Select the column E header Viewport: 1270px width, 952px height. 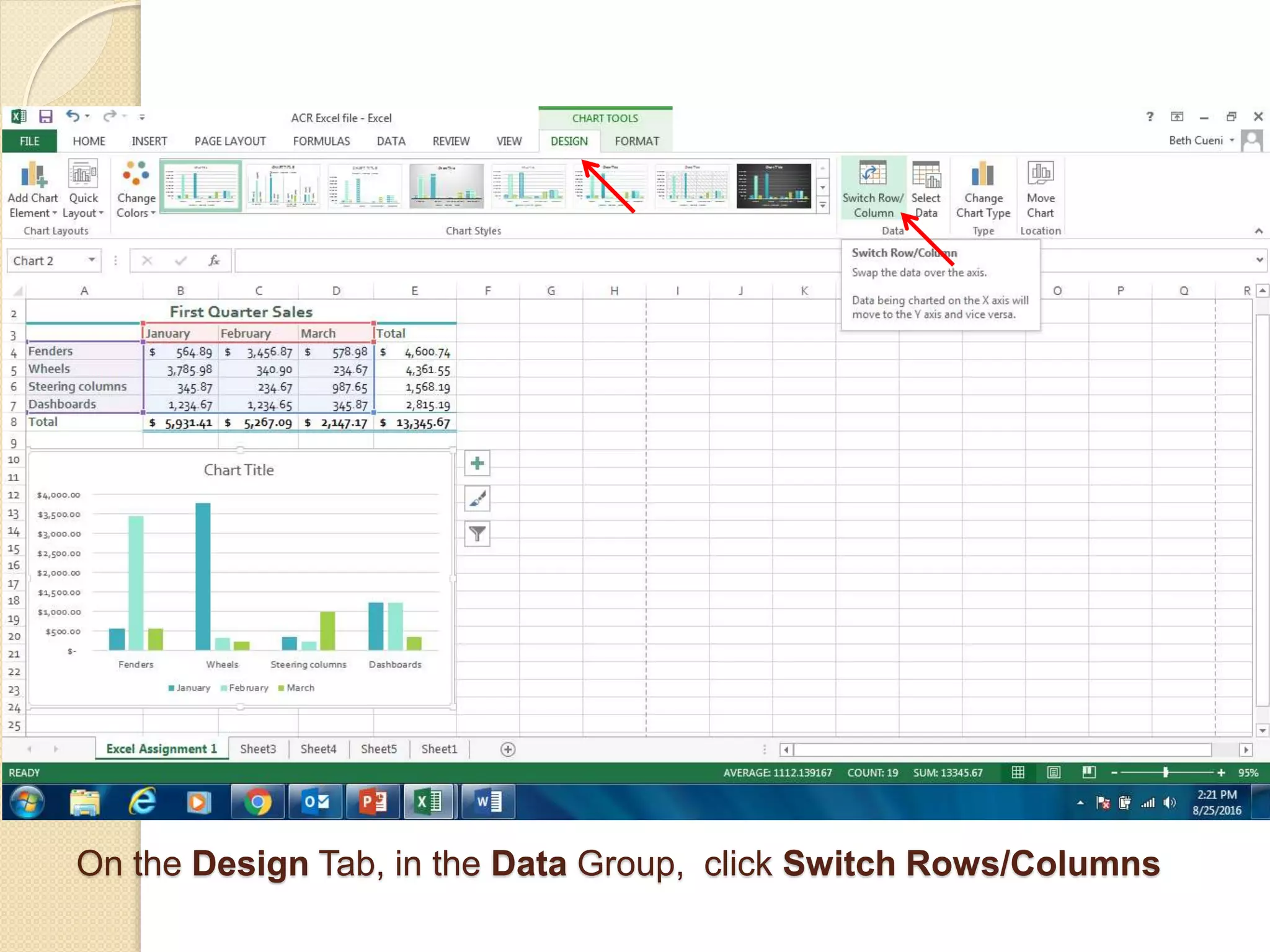click(414, 290)
